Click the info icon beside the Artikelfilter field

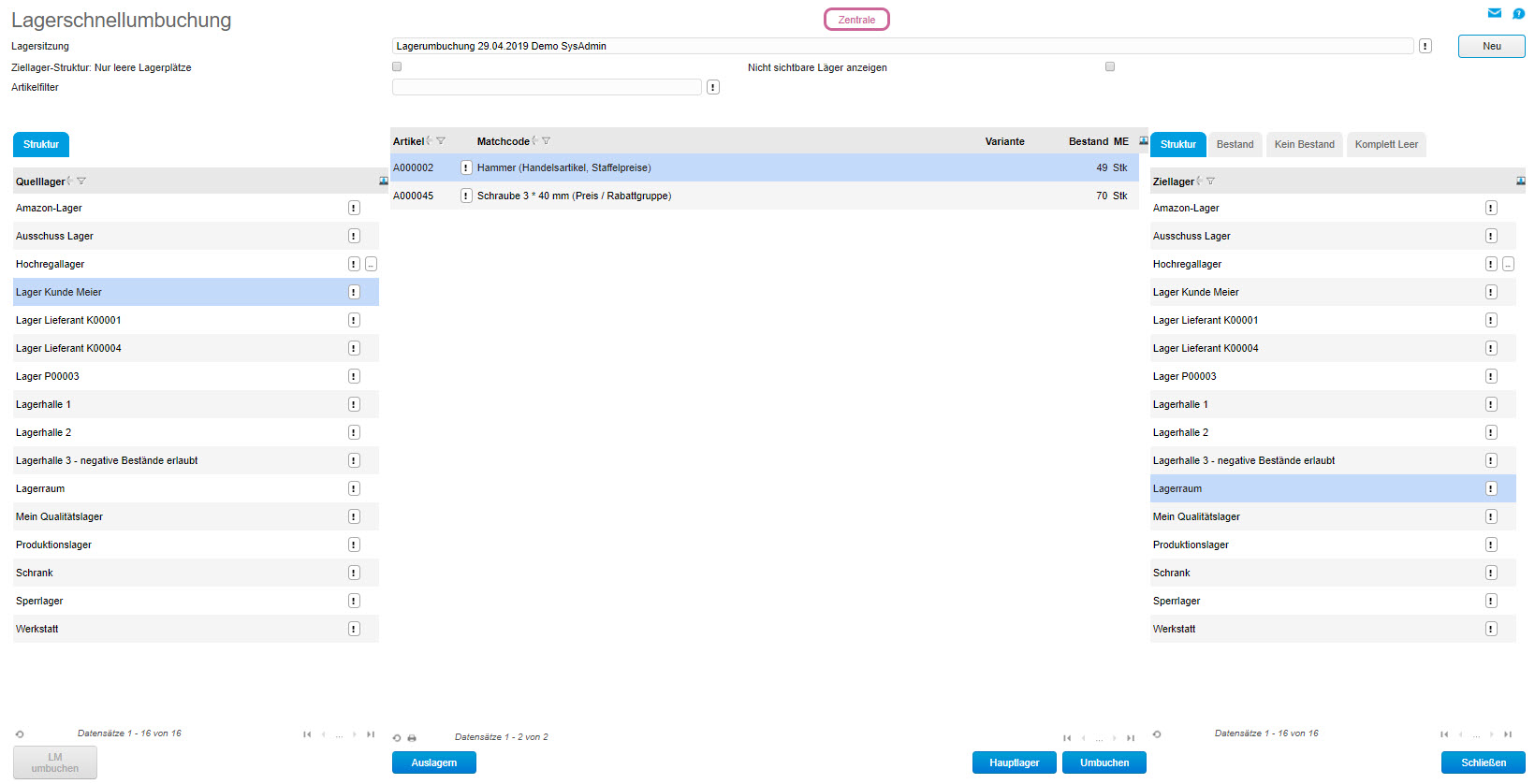(713, 87)
